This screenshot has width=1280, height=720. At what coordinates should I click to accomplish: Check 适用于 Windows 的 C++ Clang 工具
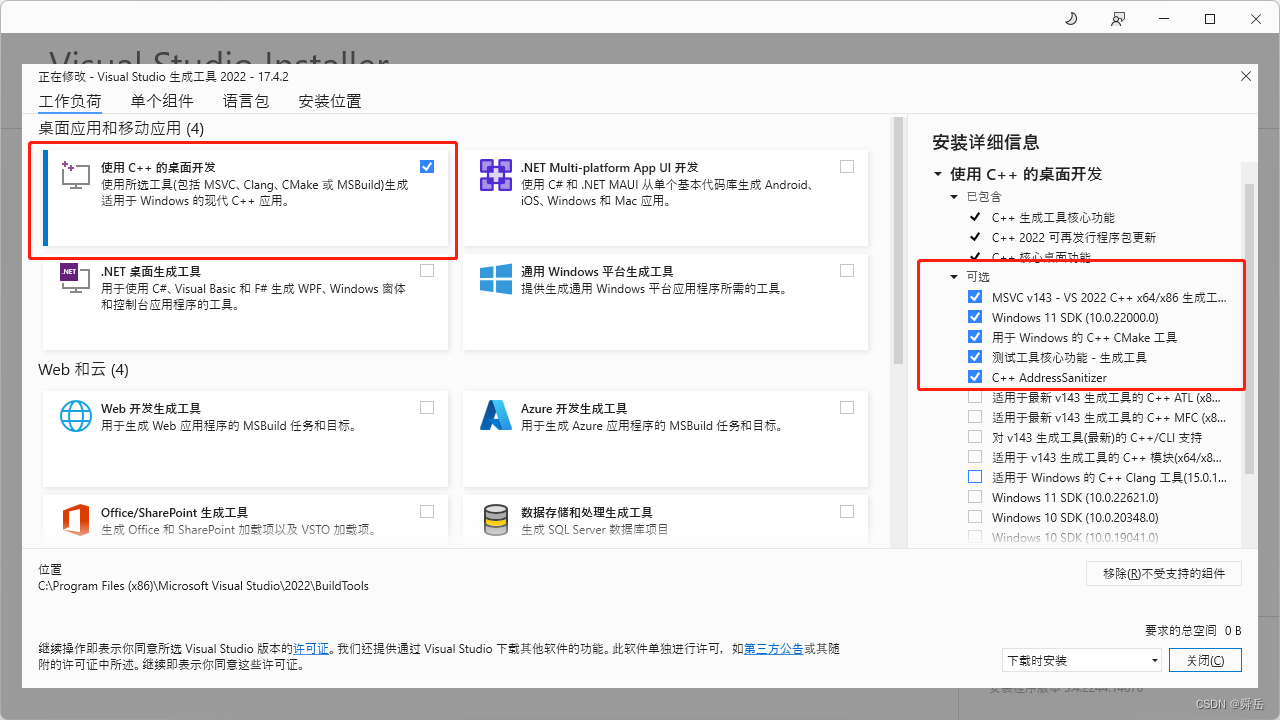pos(975,477)
